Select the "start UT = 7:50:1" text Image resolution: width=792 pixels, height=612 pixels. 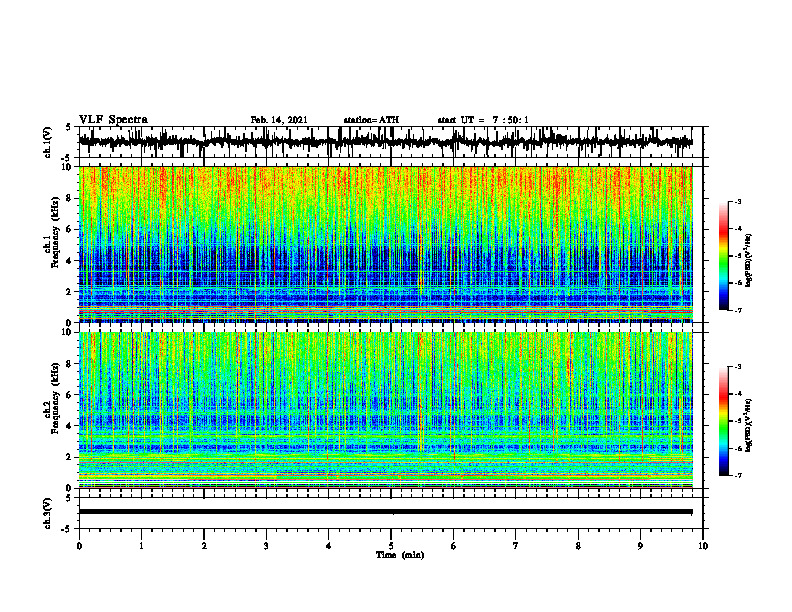pyautogui.click(x=483, y=120)
